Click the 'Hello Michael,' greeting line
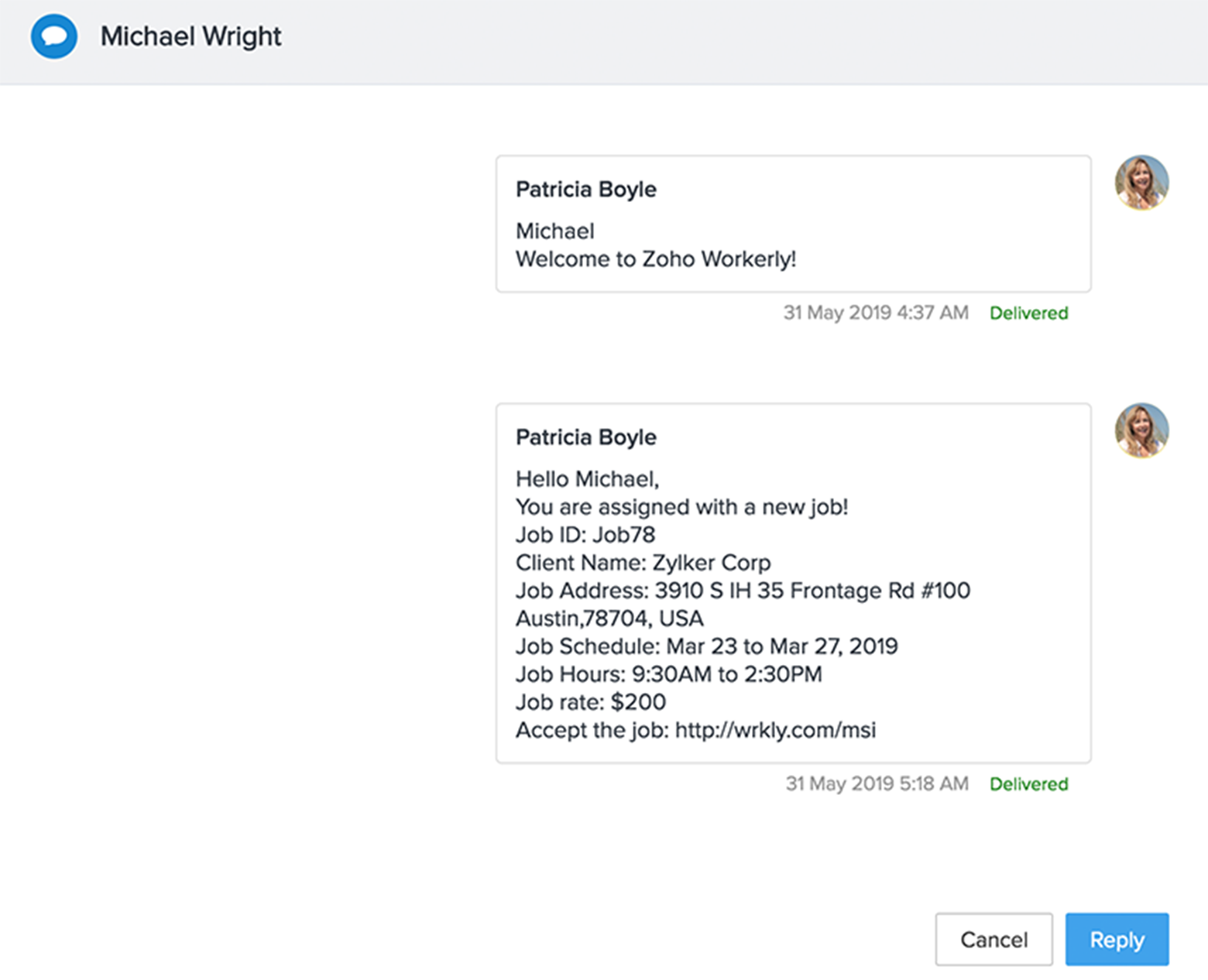The width and height of the screenshot is (1208, 980). click(x=588, y=479)
